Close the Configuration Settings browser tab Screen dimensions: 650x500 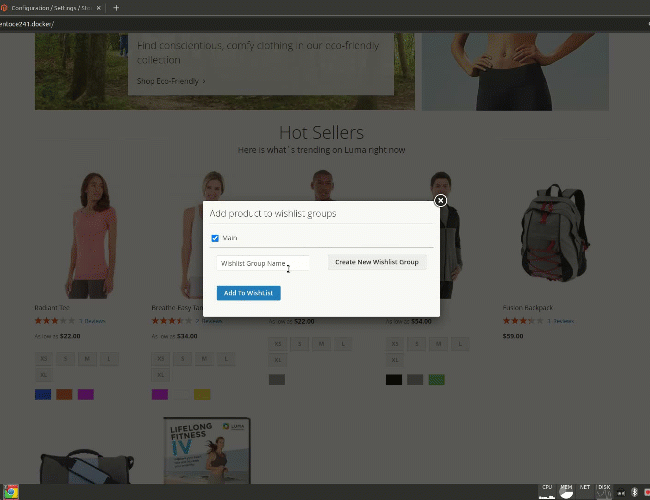click(x=100, y=7)
